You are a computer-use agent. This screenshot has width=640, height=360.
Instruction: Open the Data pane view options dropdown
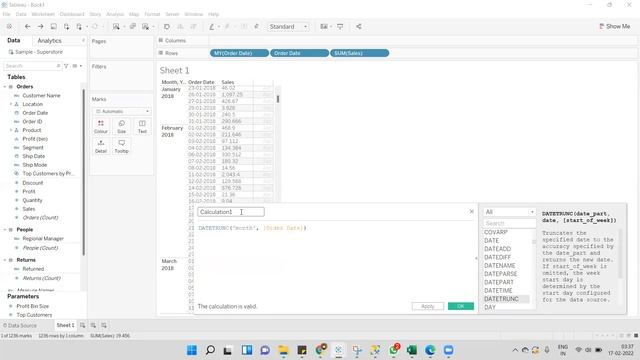(x=77, y=66)
